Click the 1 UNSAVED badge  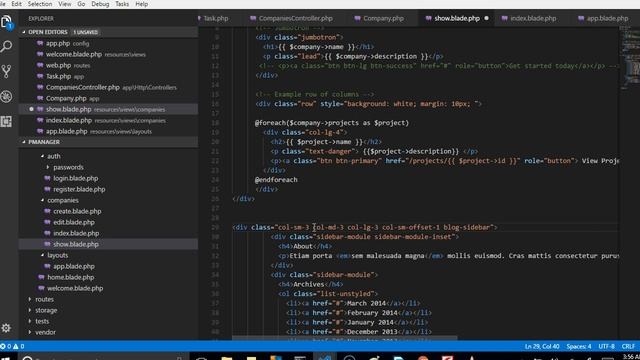(x=85, y=32)
